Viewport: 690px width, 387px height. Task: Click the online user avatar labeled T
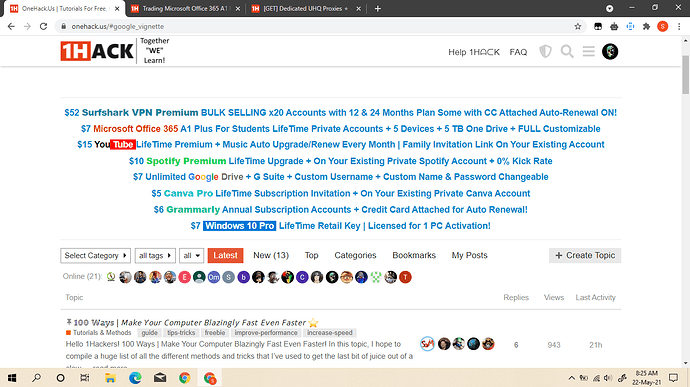pos(405,277)
